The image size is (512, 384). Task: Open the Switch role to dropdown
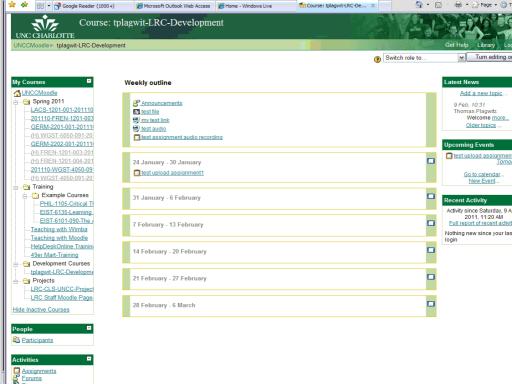[424, 58]
